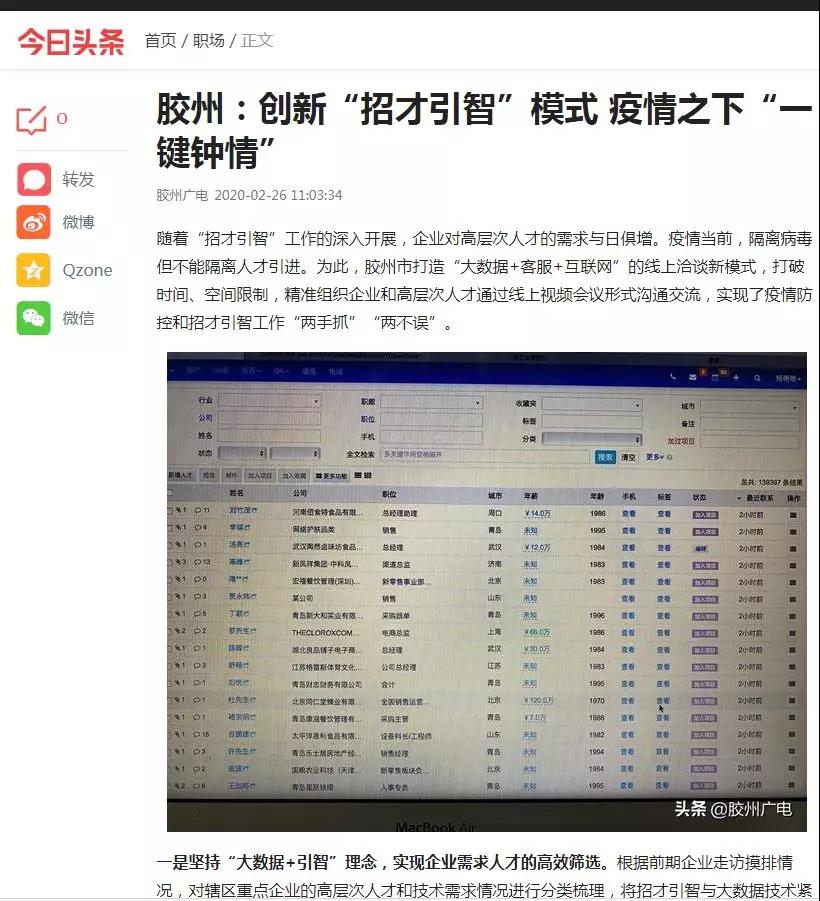This screenshot has width=820, height=901.
Task: Click the Qzone share text label
Action: [x=87, y=270]
